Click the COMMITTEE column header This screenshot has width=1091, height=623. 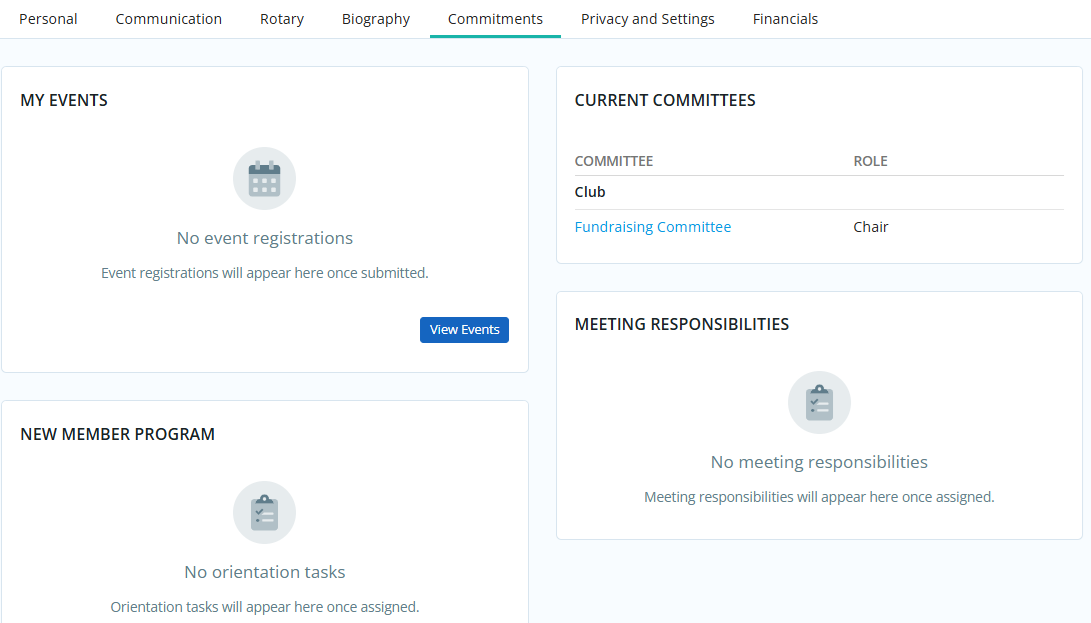(614, 161)
